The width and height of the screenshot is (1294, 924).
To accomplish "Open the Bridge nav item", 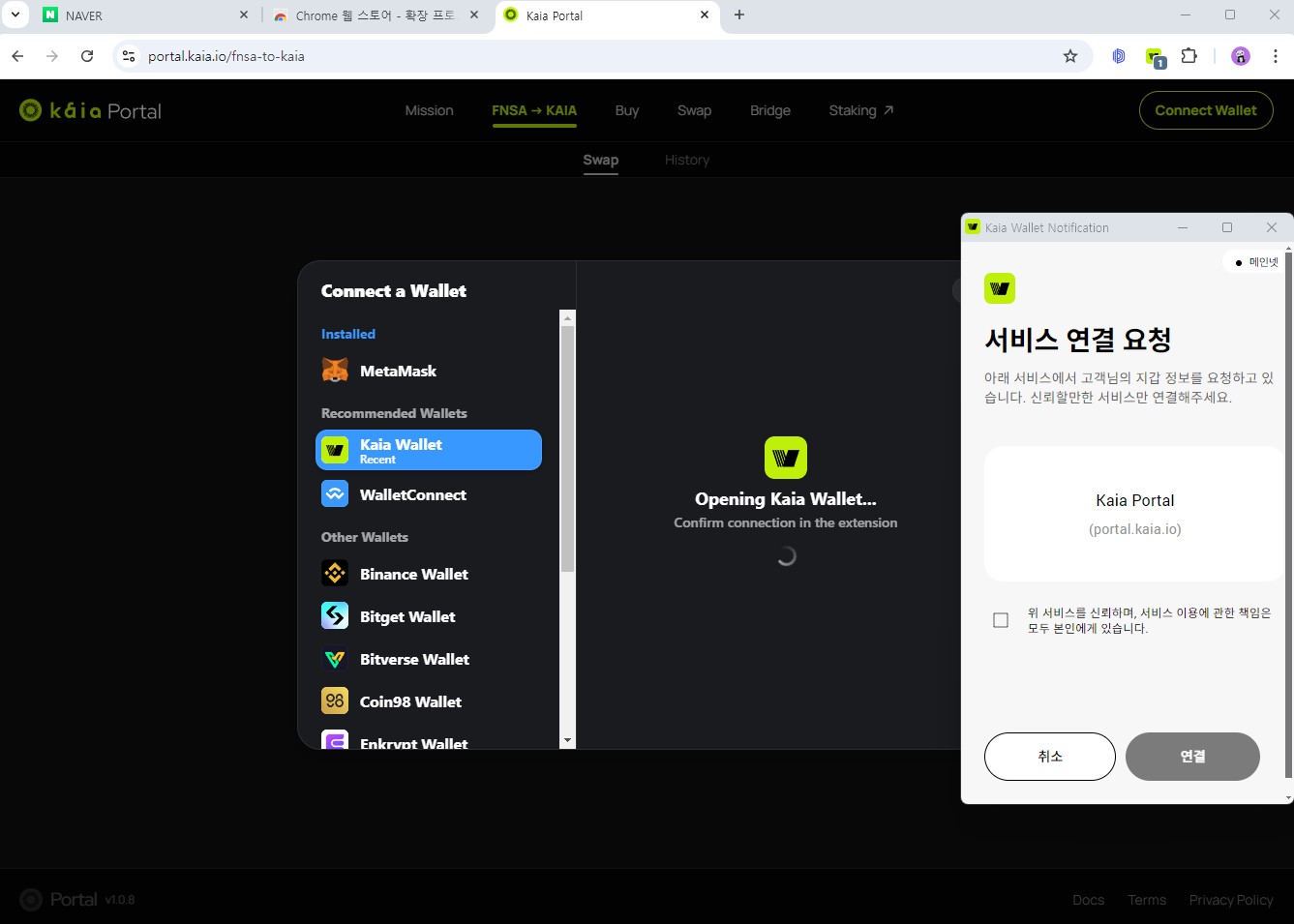I will coord(770,110).
